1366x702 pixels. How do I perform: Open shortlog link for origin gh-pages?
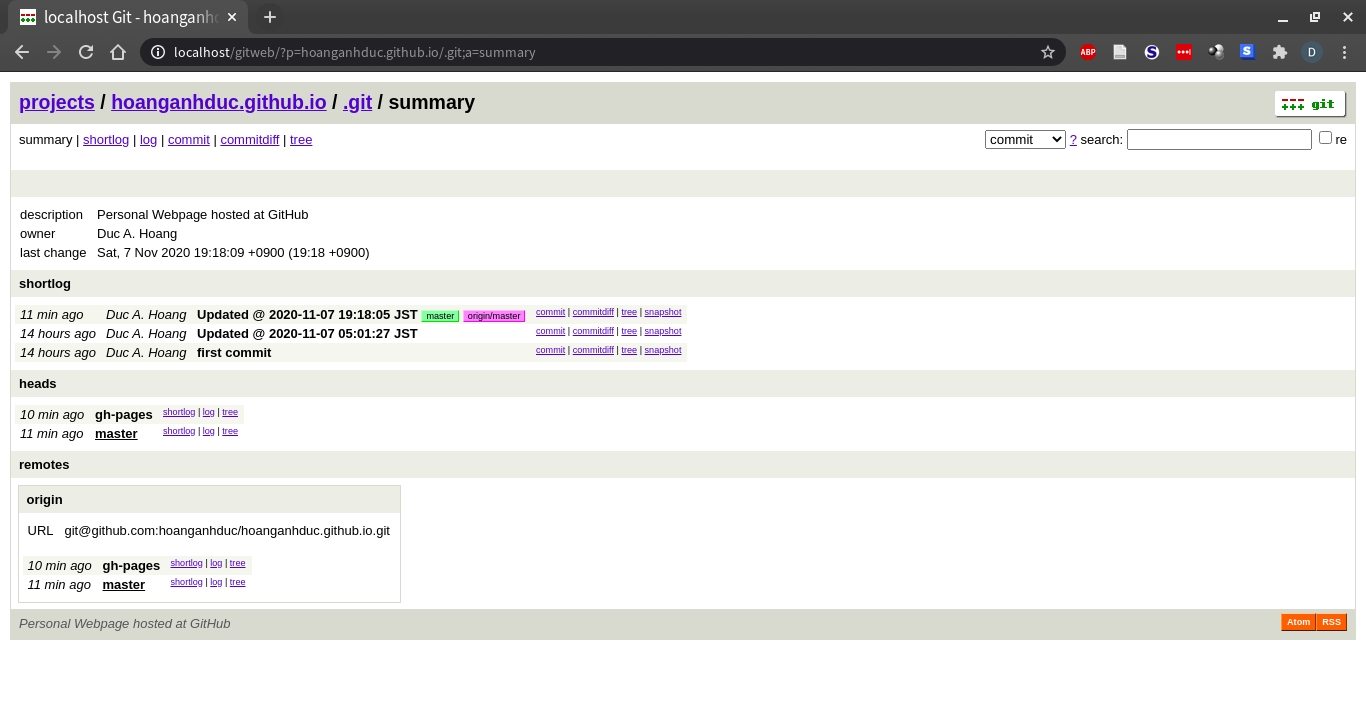click(186, 563)
